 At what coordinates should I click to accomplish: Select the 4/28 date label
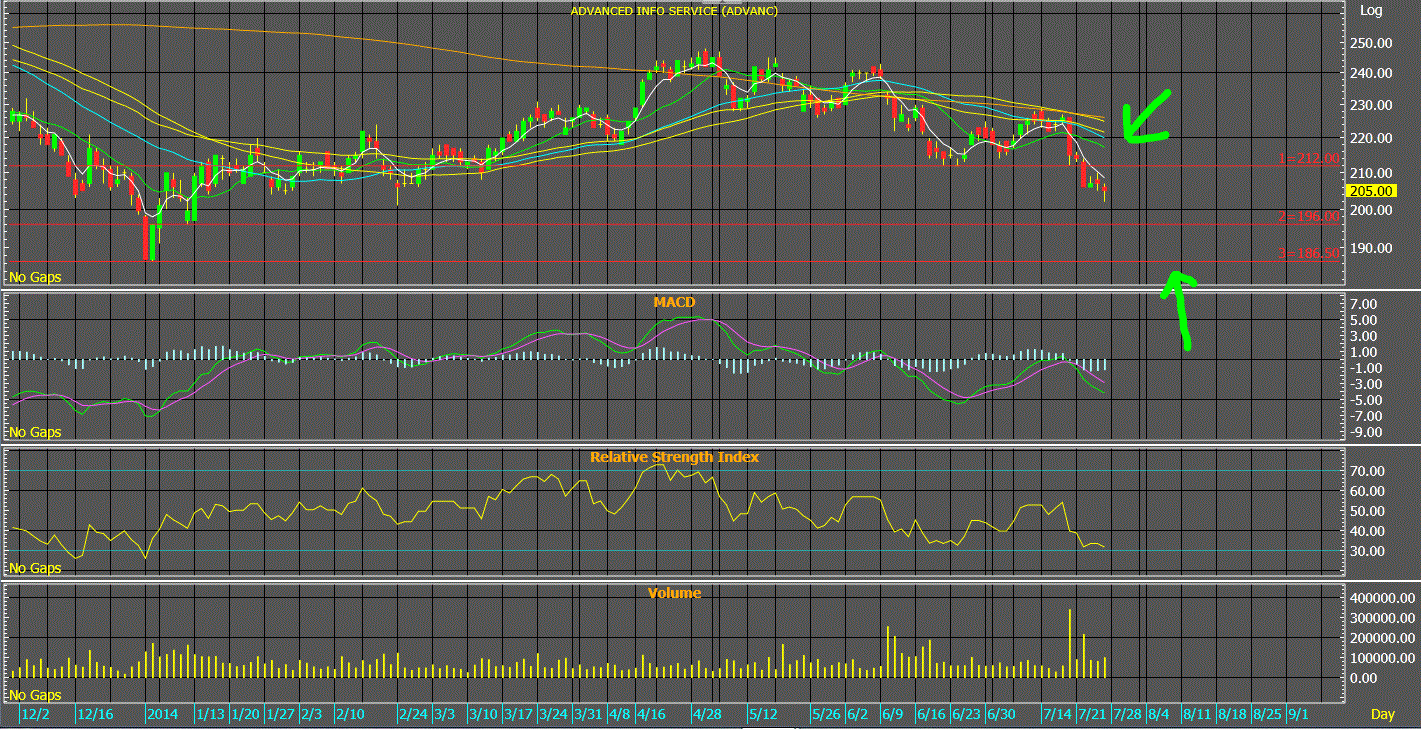point(707,715)
